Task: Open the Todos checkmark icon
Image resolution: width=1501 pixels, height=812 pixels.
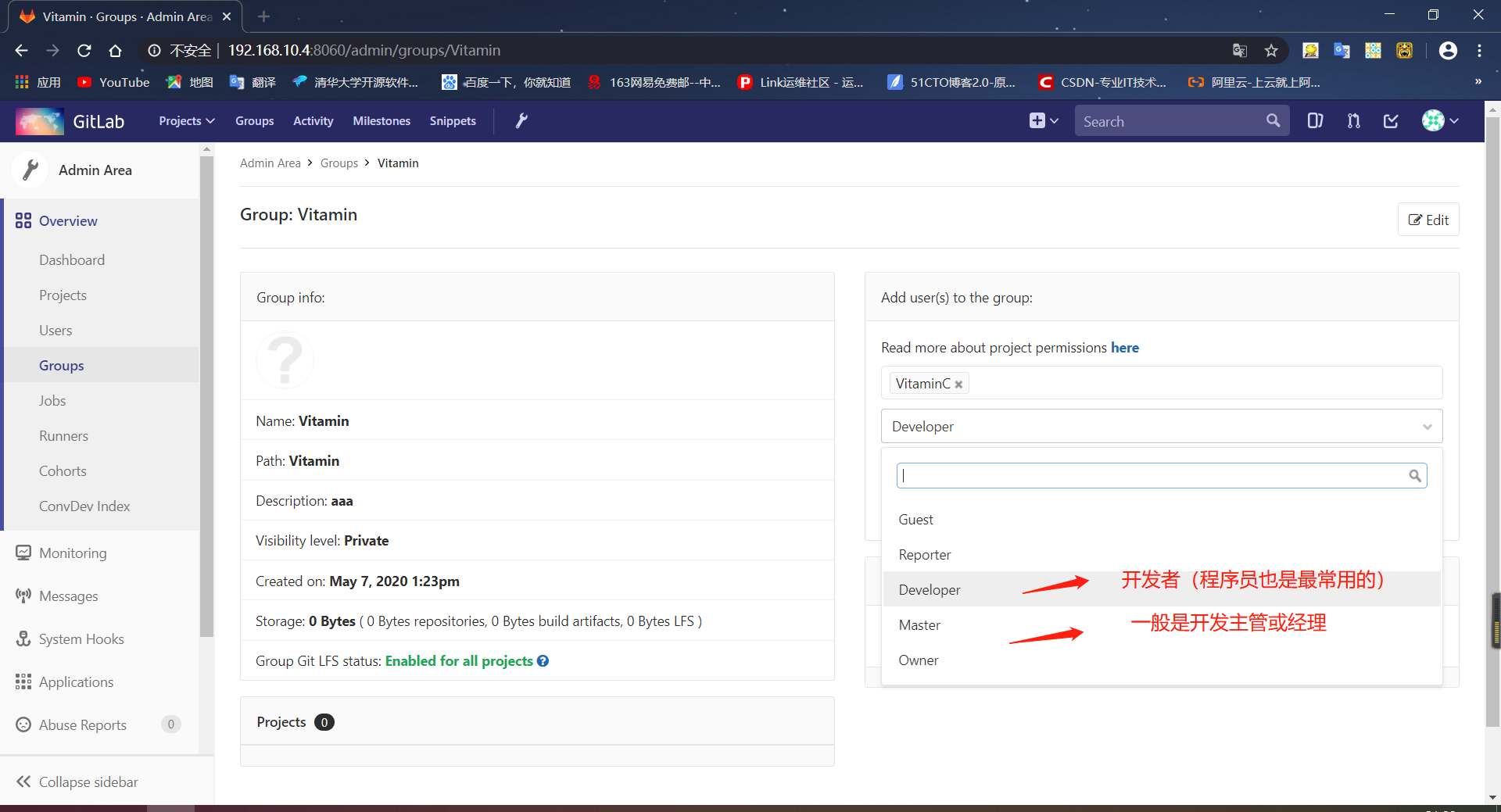Action: (1391, 121)
